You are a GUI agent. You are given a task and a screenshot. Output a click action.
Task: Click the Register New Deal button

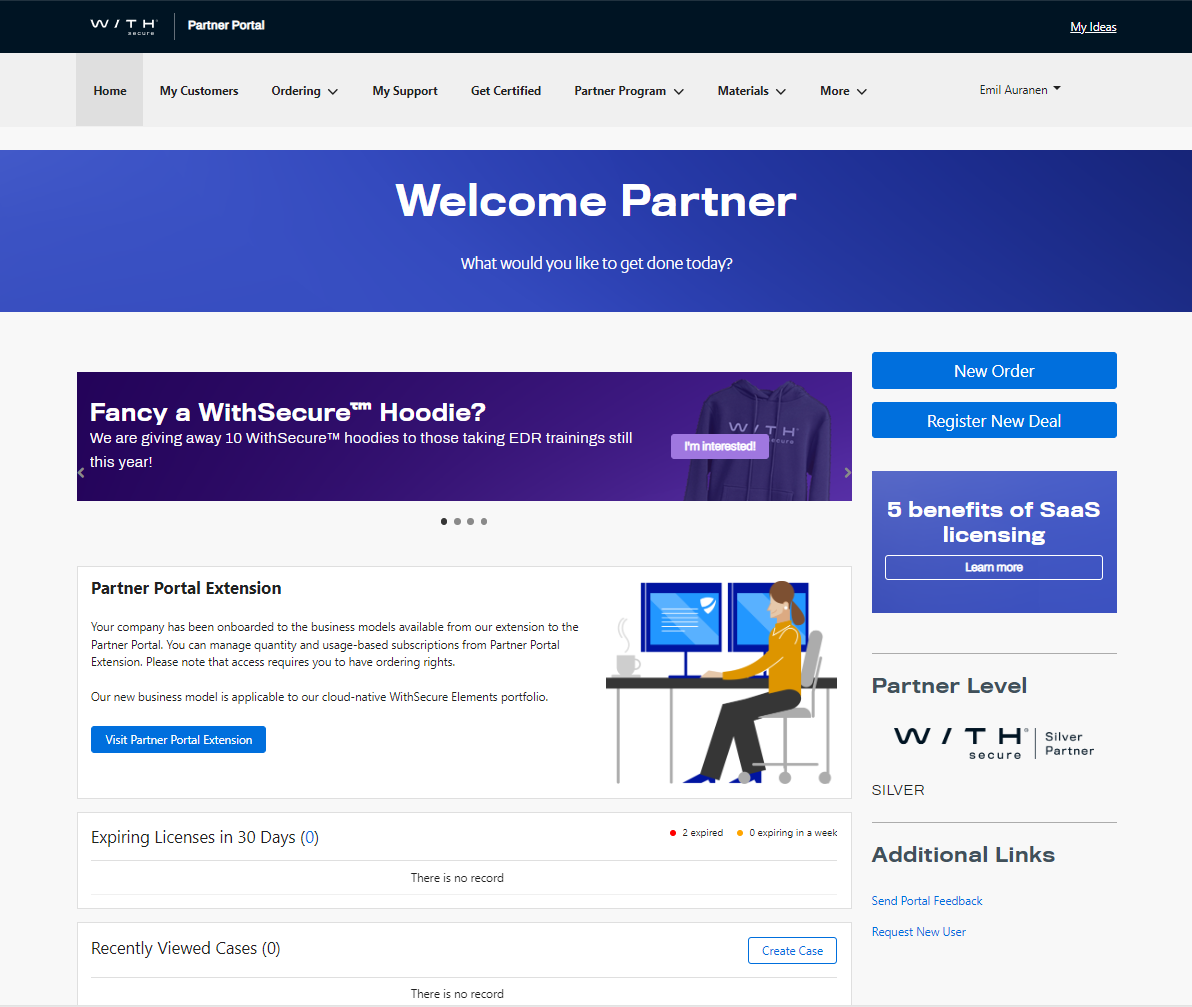pos(993,420)
